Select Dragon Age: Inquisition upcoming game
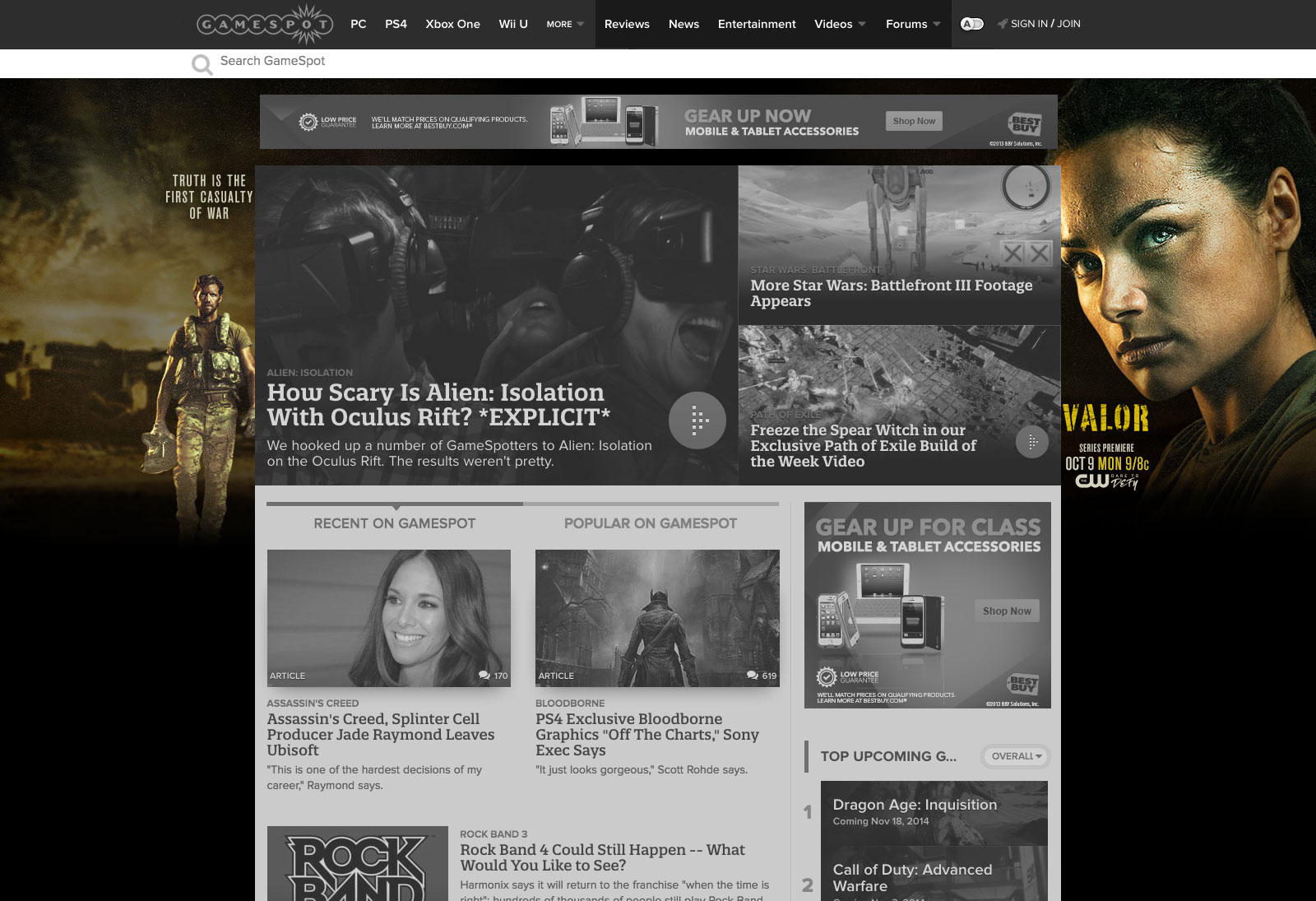Viewport: 1316px width, 901px height. pos(915,805)
